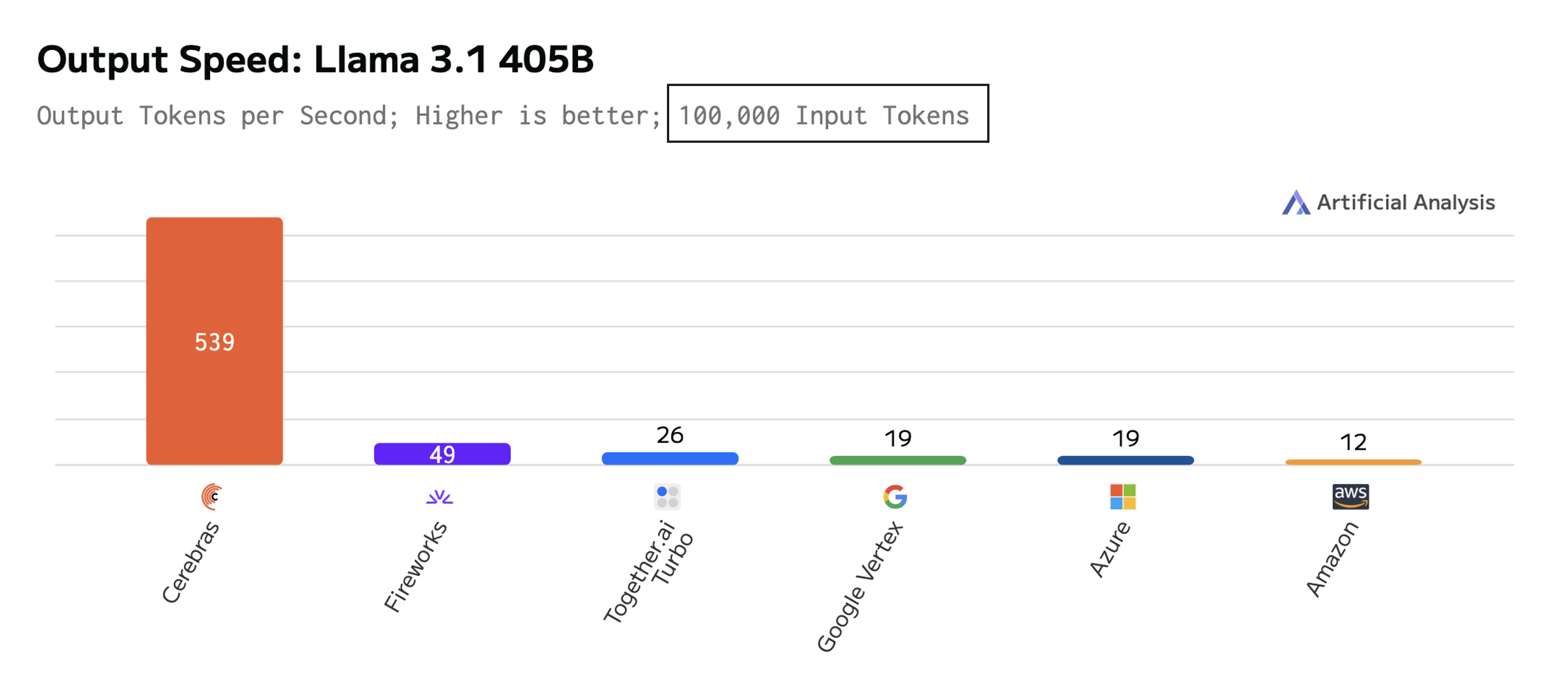Screen dimensions: 1568x686
Task: Select the thin orange Amazon bar
Action: (x=1353, y=462)
